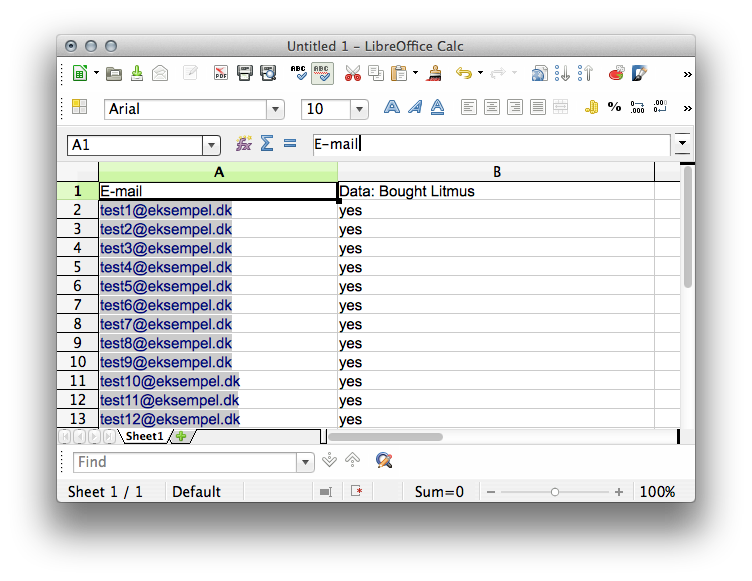
Task: Insert Sum function with sigma icon
Action: (x=267, y=143)
